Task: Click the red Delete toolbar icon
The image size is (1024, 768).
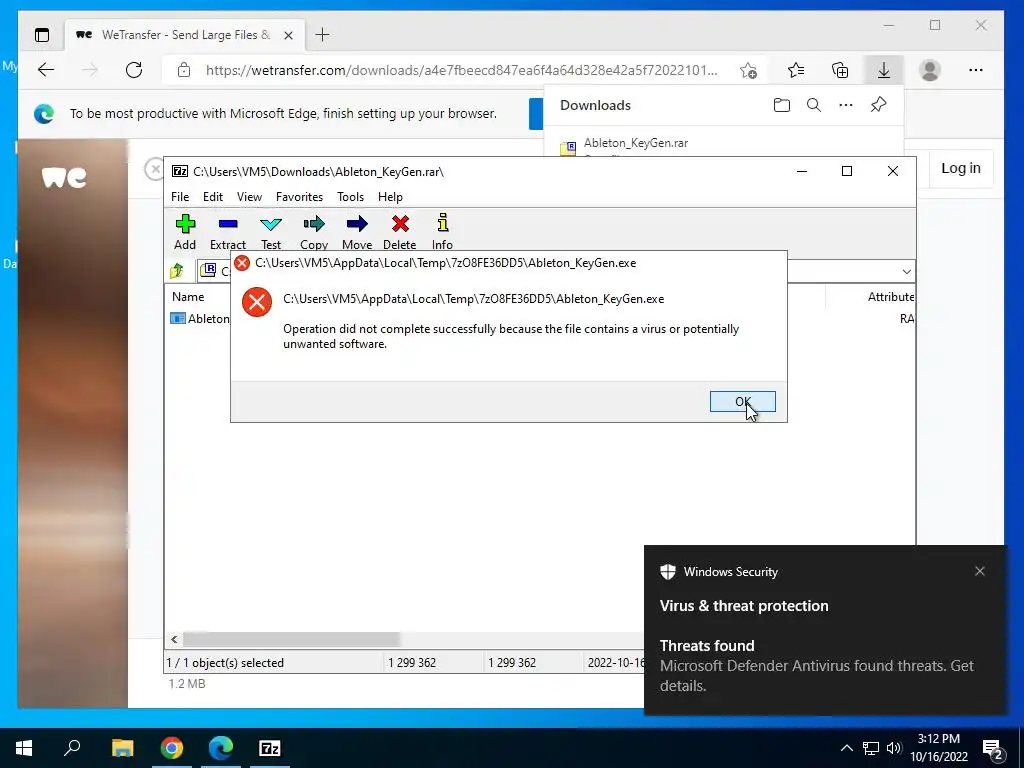Action: (400, 232)
